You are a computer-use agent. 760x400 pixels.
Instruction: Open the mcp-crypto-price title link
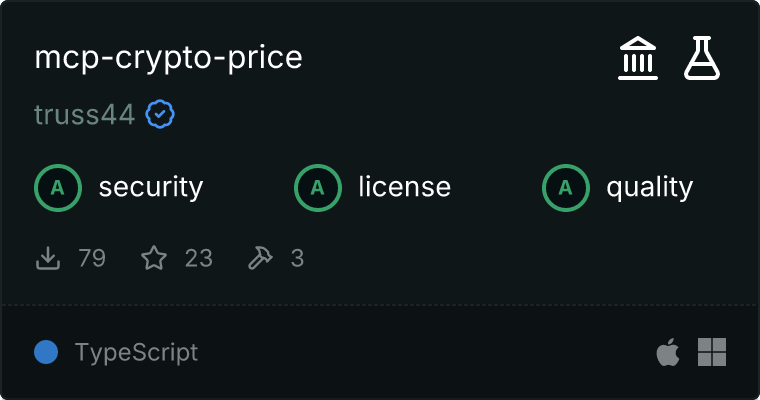coord(168,58)
